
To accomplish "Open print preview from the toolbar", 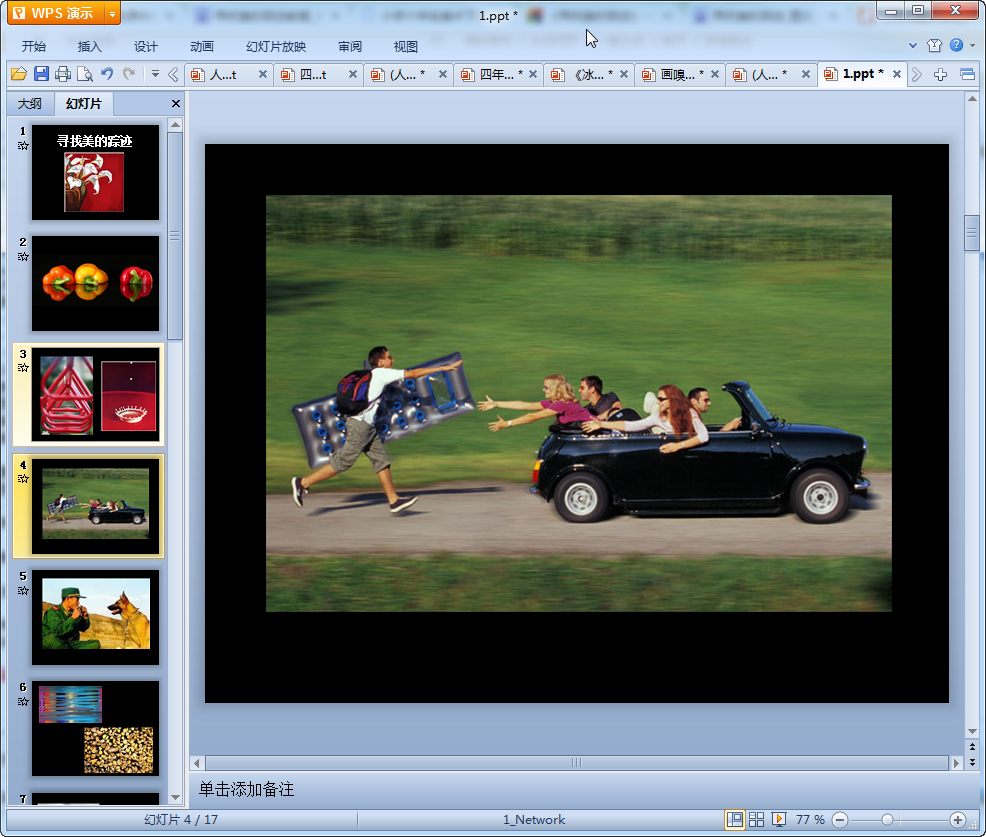I will [x=85, y=74].
